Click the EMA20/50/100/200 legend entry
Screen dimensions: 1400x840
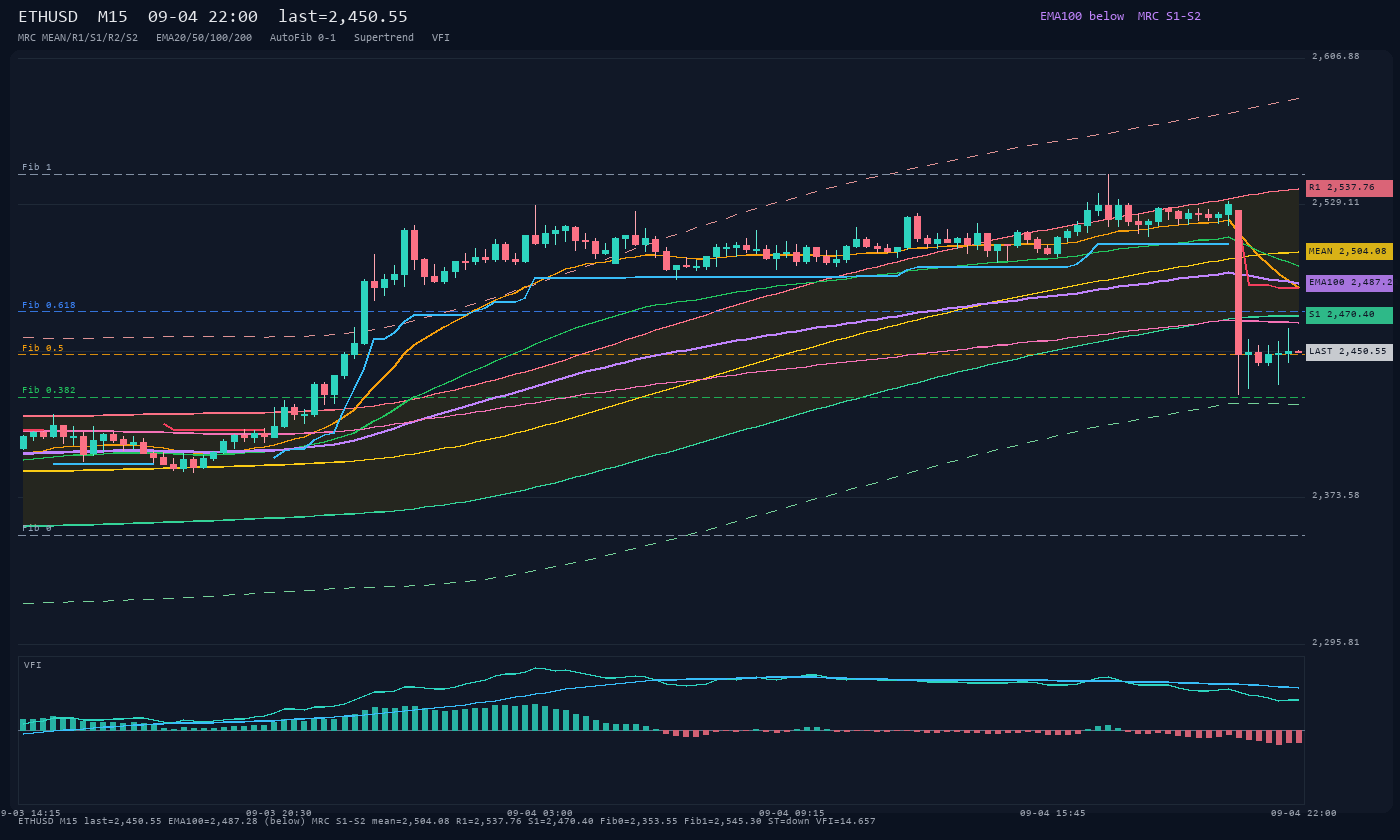coord(204,38)
